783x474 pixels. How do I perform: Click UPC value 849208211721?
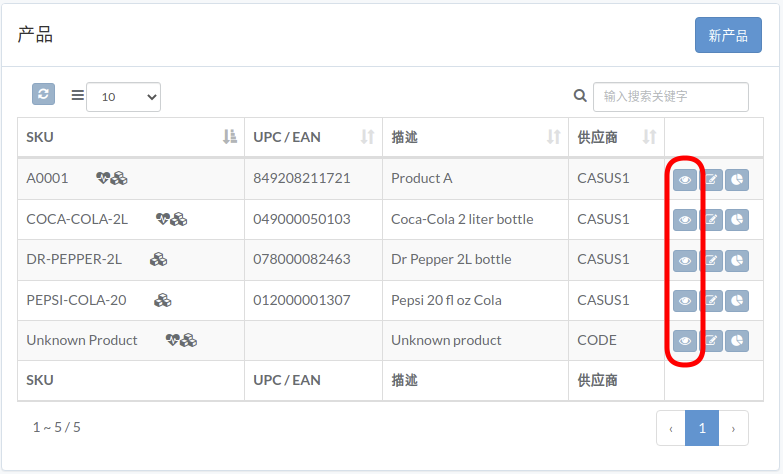point(302,178)
